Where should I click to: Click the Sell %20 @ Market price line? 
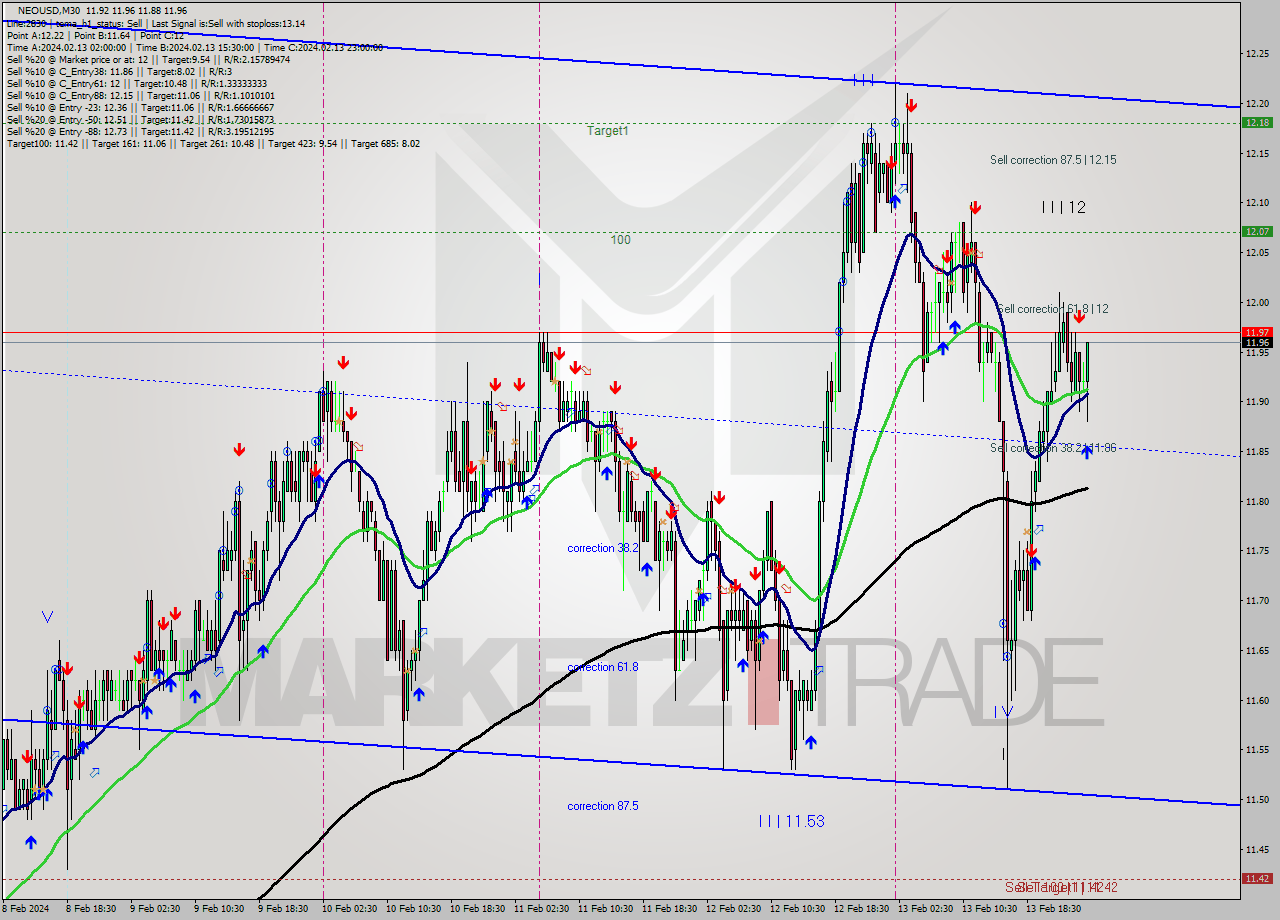148,59
